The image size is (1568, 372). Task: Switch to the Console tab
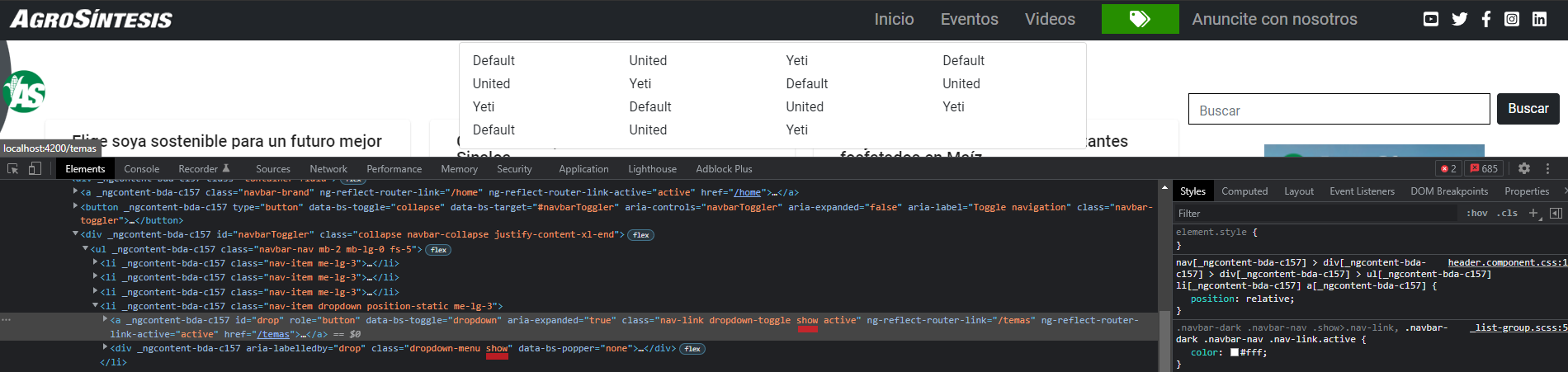pyautogui.click(x=141, y=169)
